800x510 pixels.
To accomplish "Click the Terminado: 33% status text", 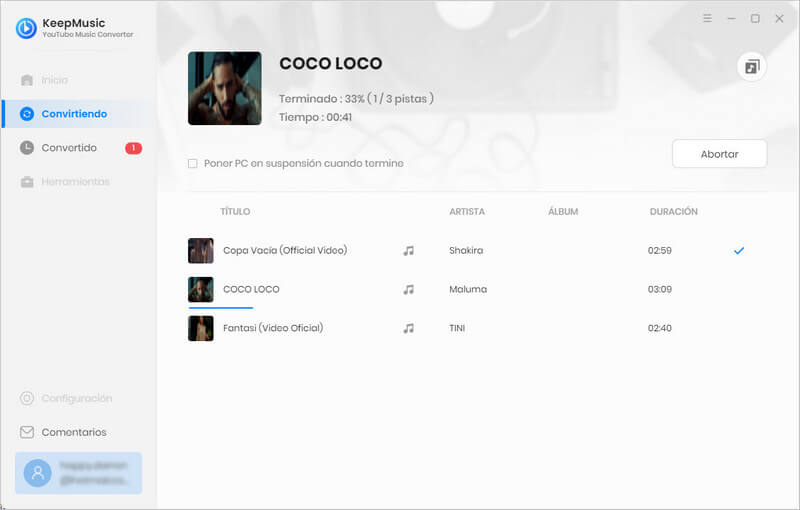I will pos(356,98).
